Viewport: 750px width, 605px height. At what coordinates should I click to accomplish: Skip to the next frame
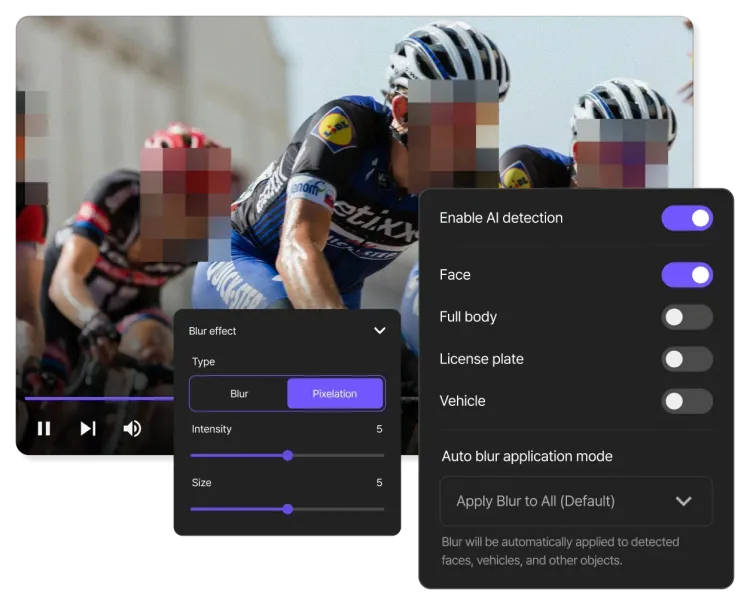coord(88,429)
